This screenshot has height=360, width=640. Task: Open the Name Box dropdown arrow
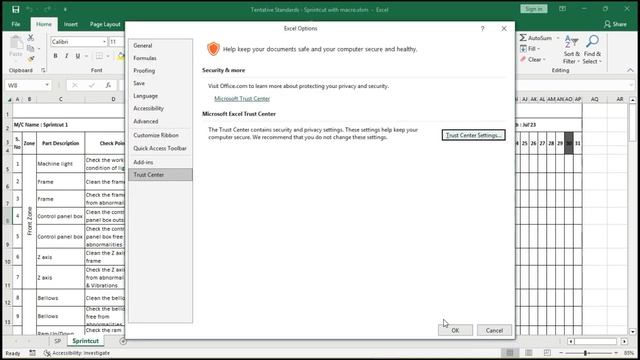47,85
